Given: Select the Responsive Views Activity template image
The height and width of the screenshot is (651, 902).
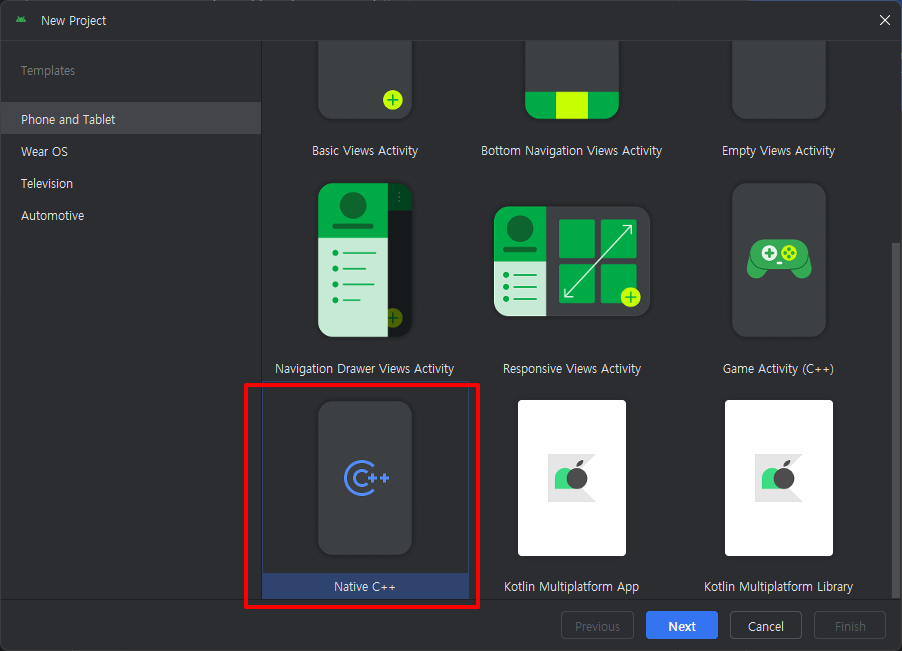Looking at the screenshot, I should coord(572,261).
